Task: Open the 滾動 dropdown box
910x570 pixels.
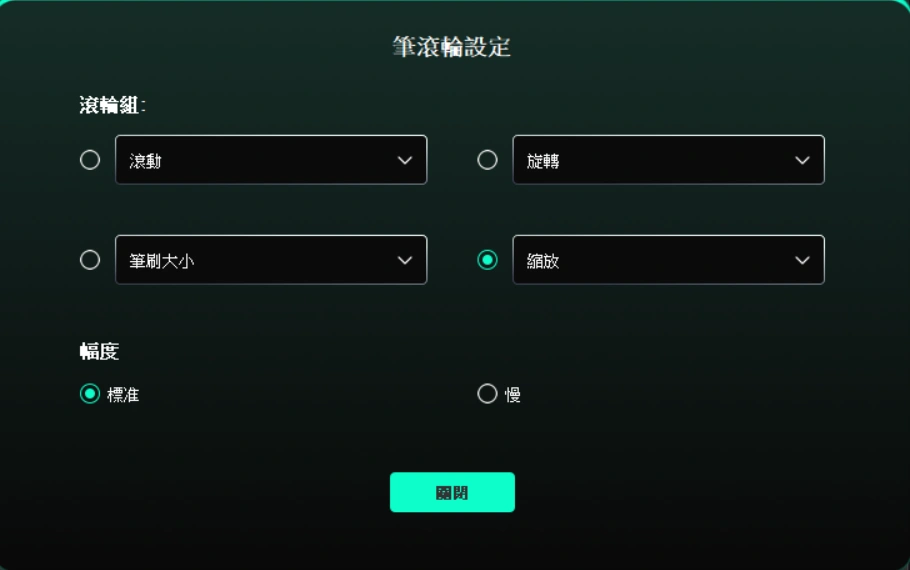Action: click(x=271, y=160)
